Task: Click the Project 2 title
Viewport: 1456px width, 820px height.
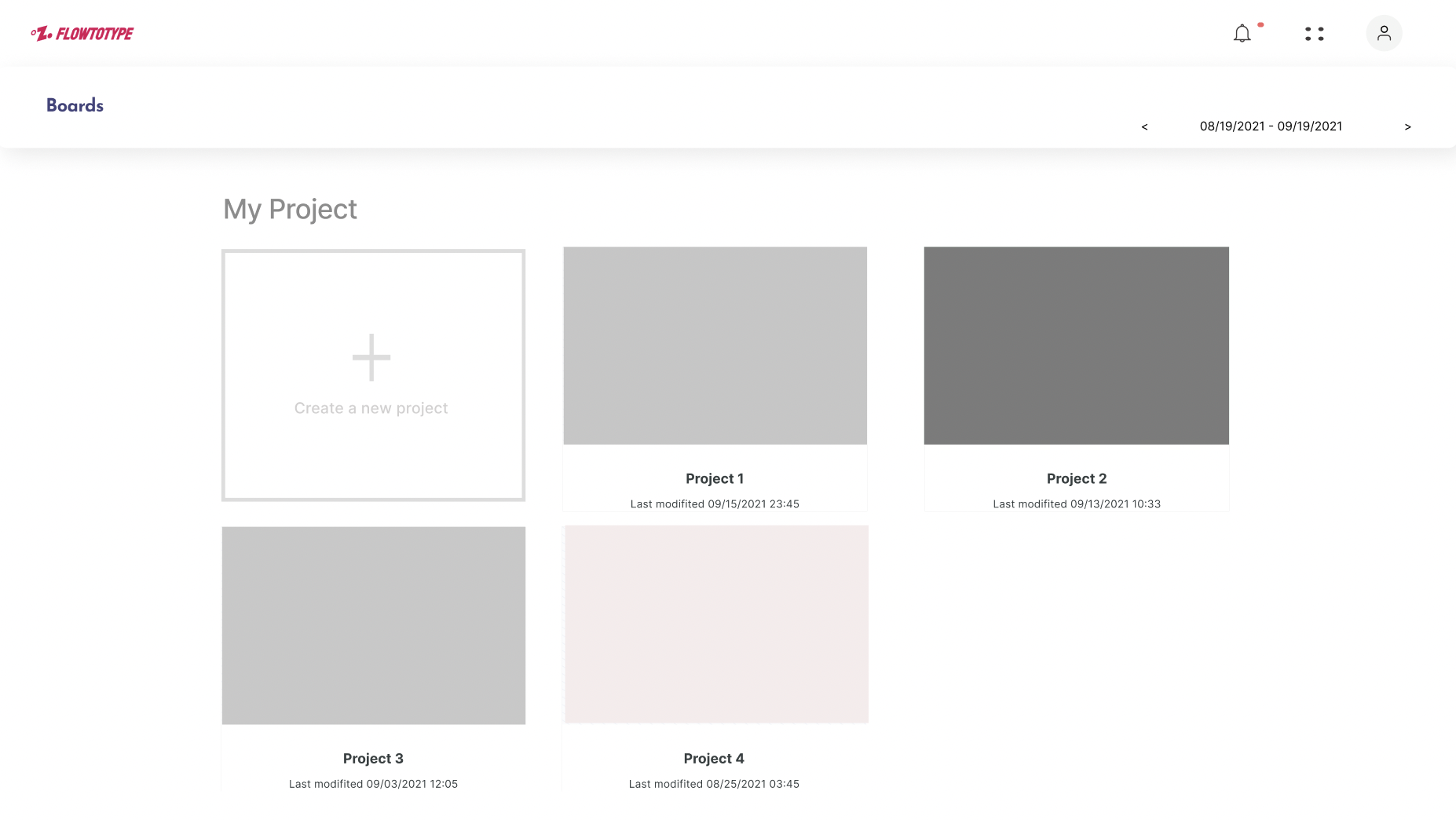Action: (1077, 478)
